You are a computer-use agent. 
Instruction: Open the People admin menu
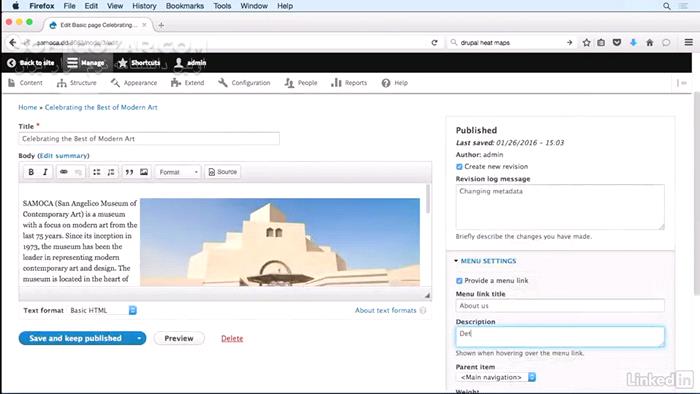click(x=301, y=83)
